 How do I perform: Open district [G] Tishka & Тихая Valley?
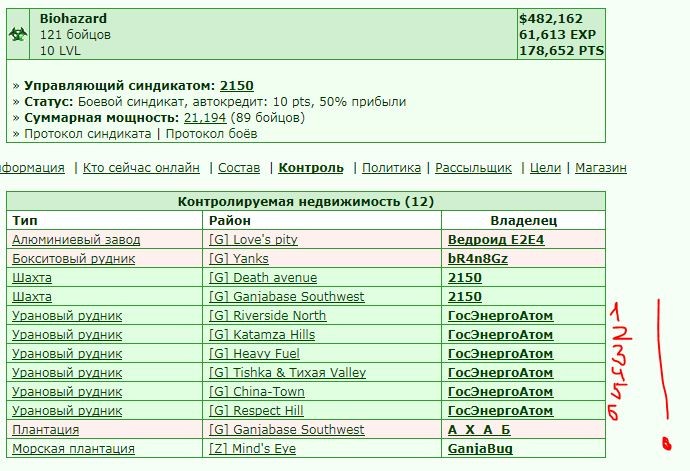(287, 372)
